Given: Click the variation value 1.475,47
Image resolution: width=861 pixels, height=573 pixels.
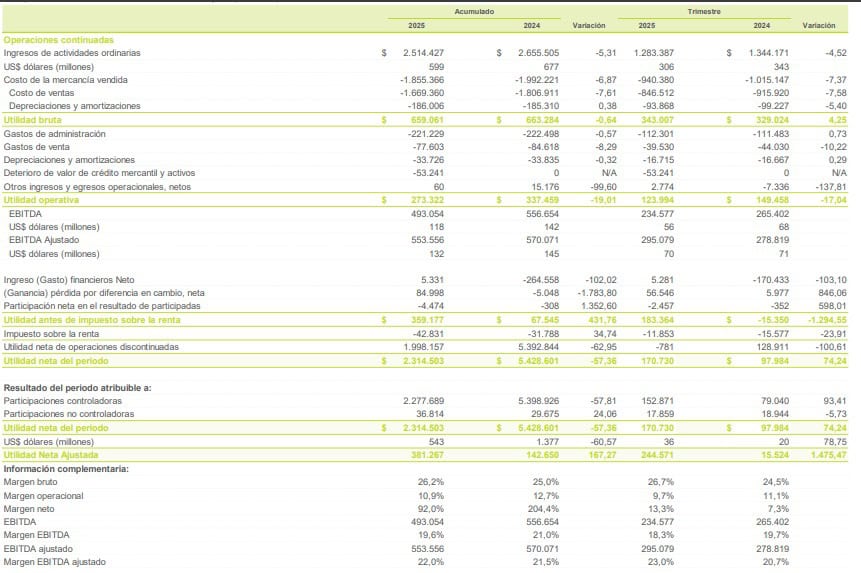Looking at the screenshot, I should (829, 455).
